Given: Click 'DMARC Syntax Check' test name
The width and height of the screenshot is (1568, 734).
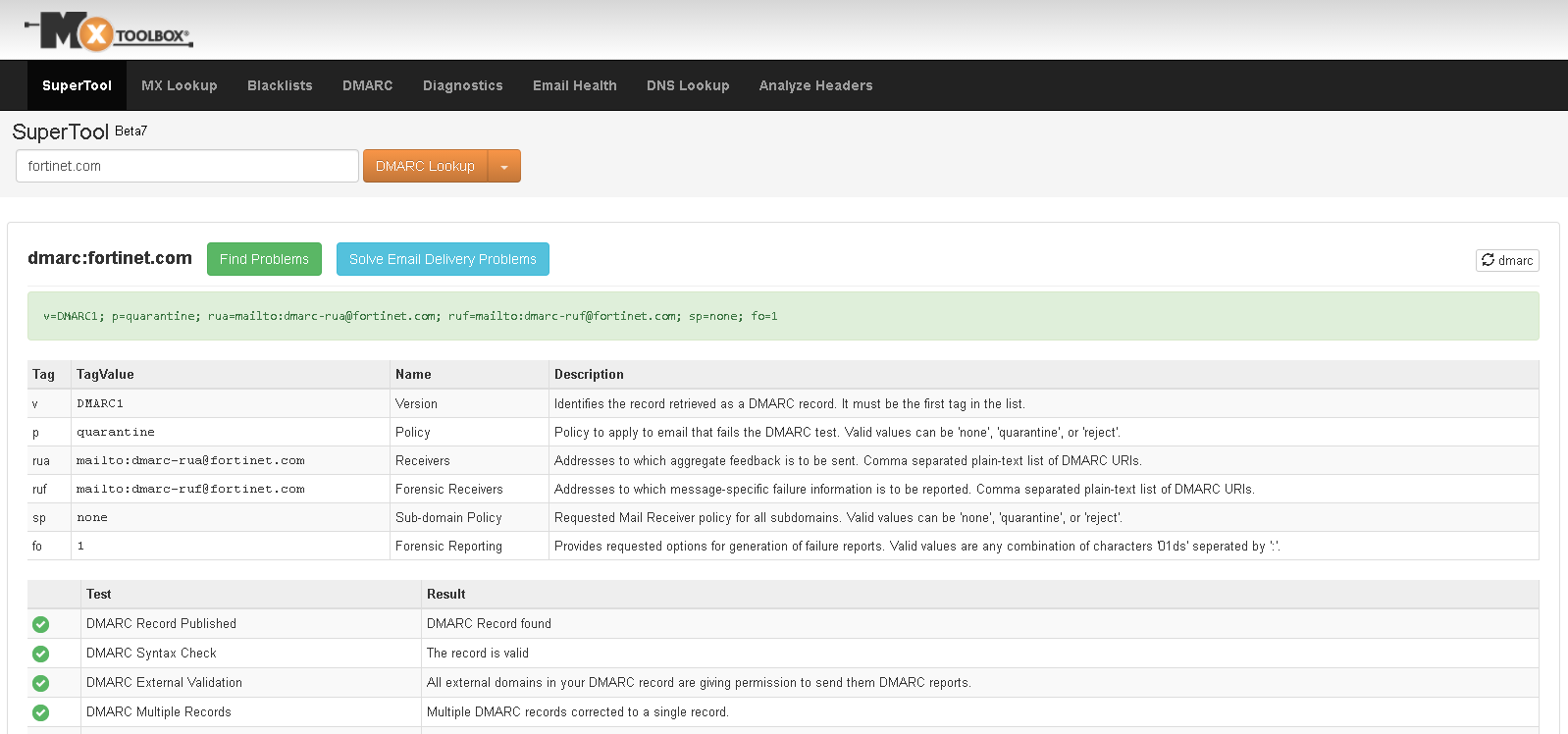Looking at the screenshot, I should [x=151, y=653].
